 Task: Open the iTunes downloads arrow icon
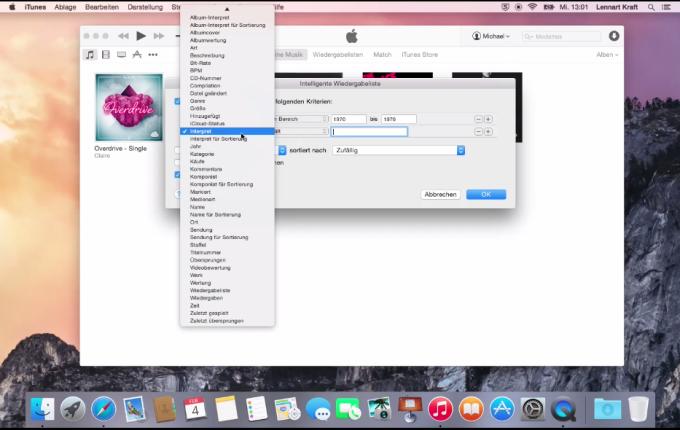click(614, 36)
